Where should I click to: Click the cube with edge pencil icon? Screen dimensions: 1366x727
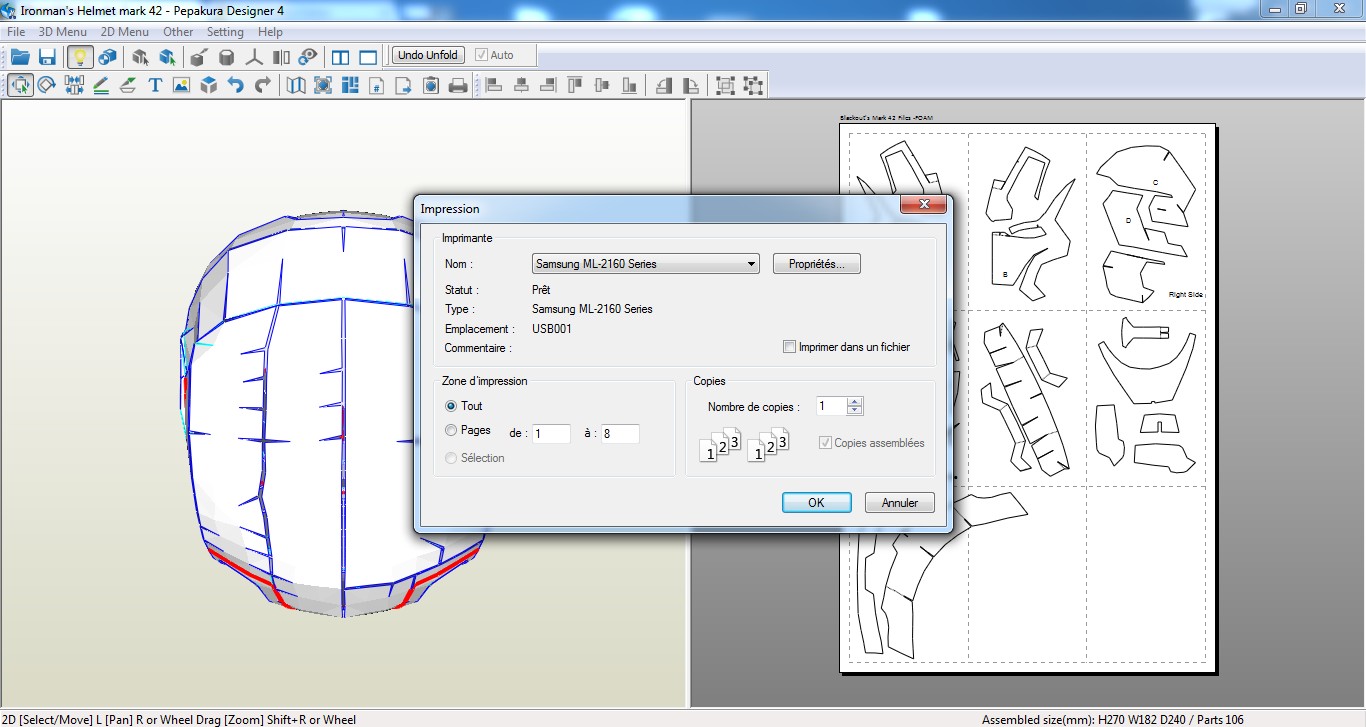coord(199,57)
